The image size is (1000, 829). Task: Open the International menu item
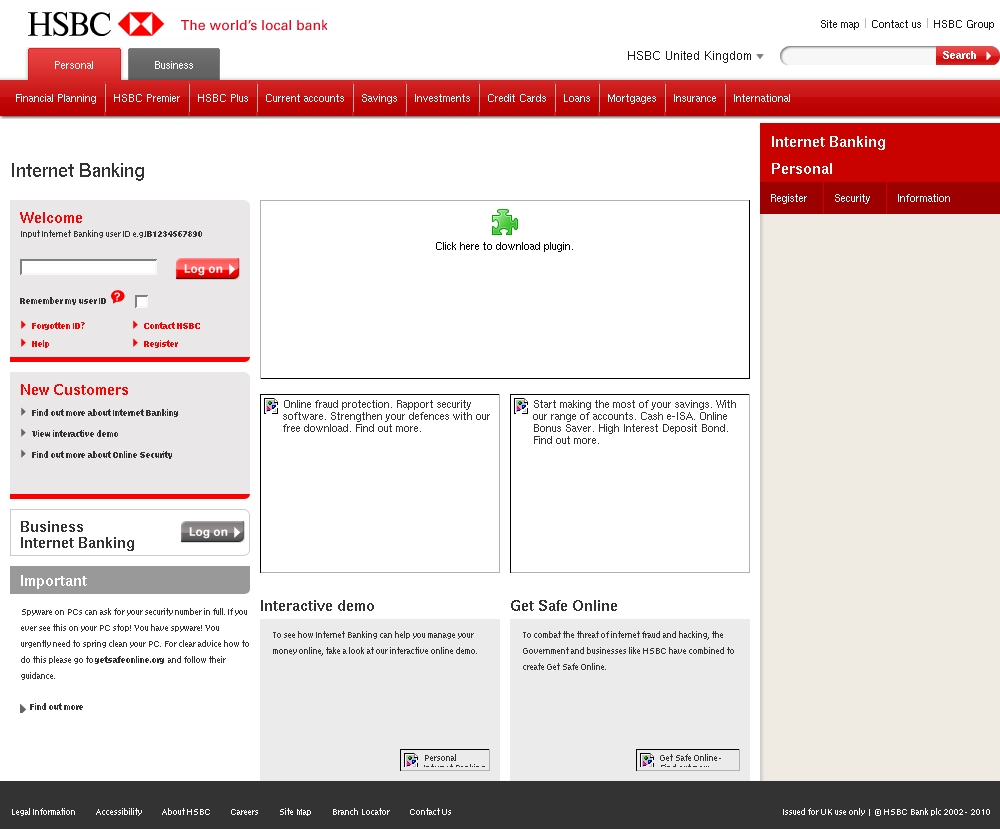(761, 98)
